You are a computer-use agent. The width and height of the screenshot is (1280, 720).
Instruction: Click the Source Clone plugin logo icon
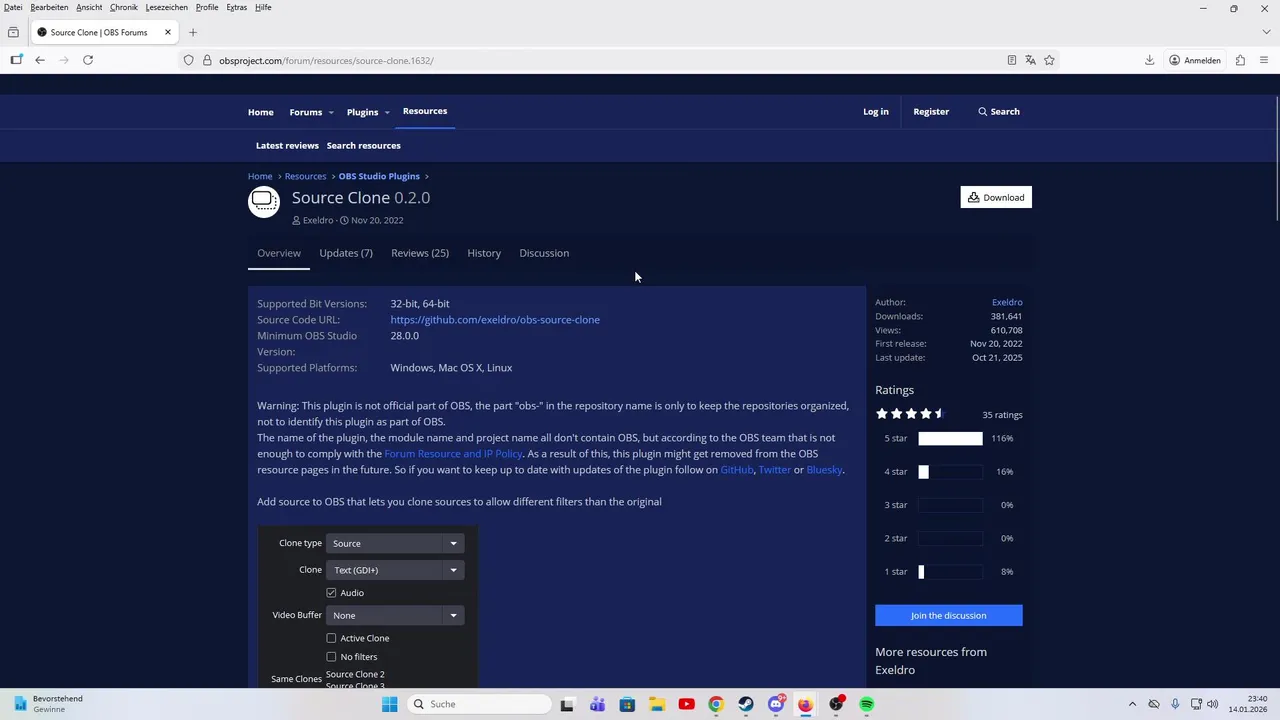[264, 202]
